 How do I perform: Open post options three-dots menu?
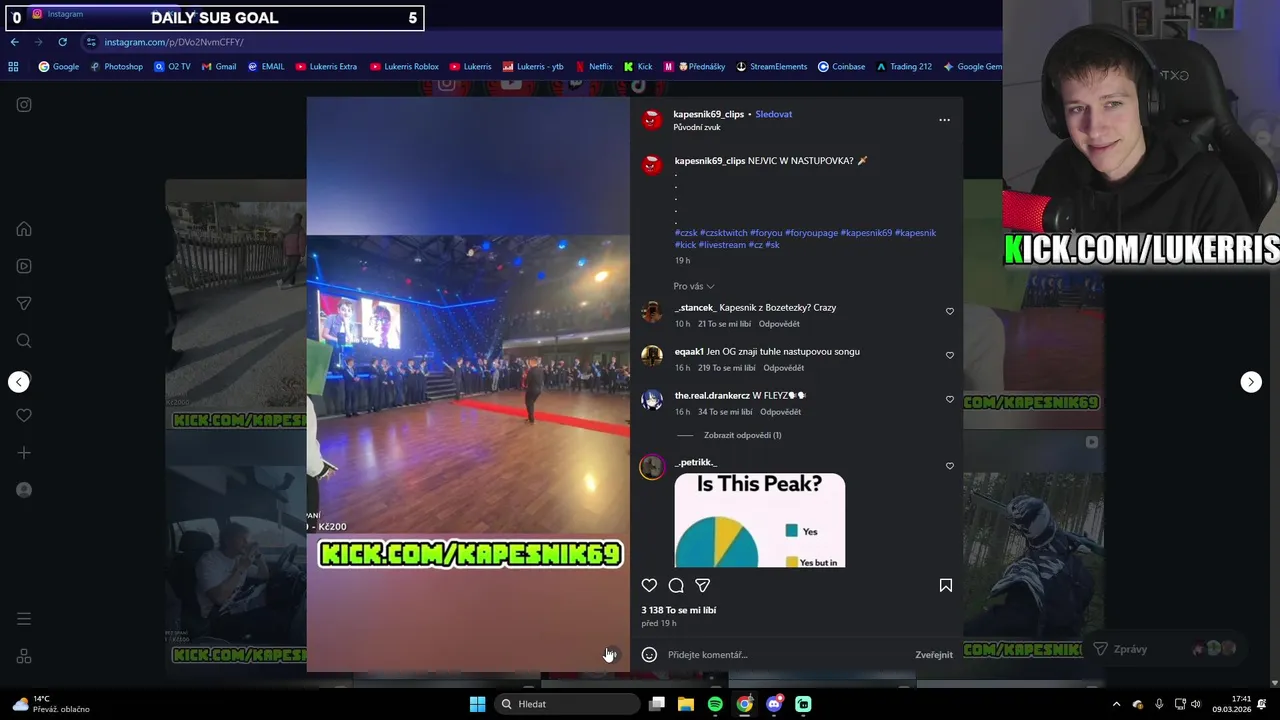click(x=944, y=120)
